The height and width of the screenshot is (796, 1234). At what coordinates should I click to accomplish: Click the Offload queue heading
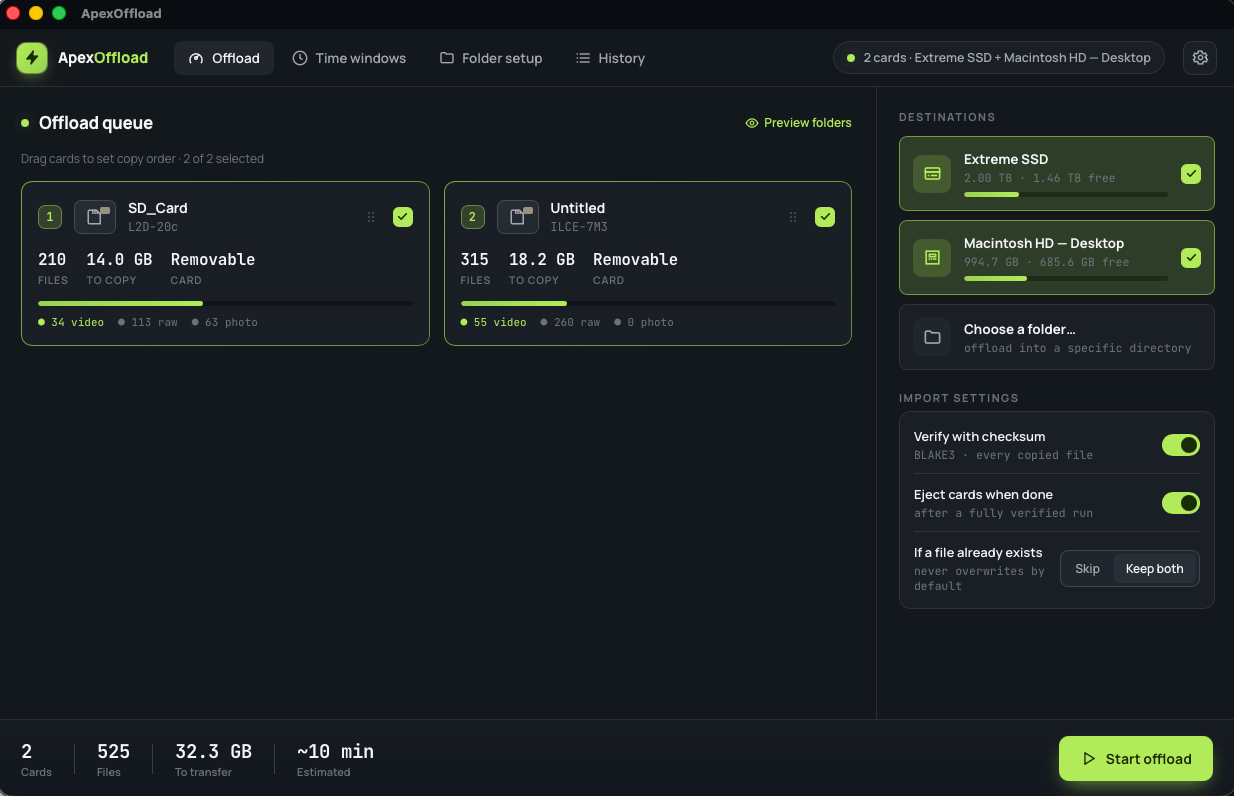(96, 123)
